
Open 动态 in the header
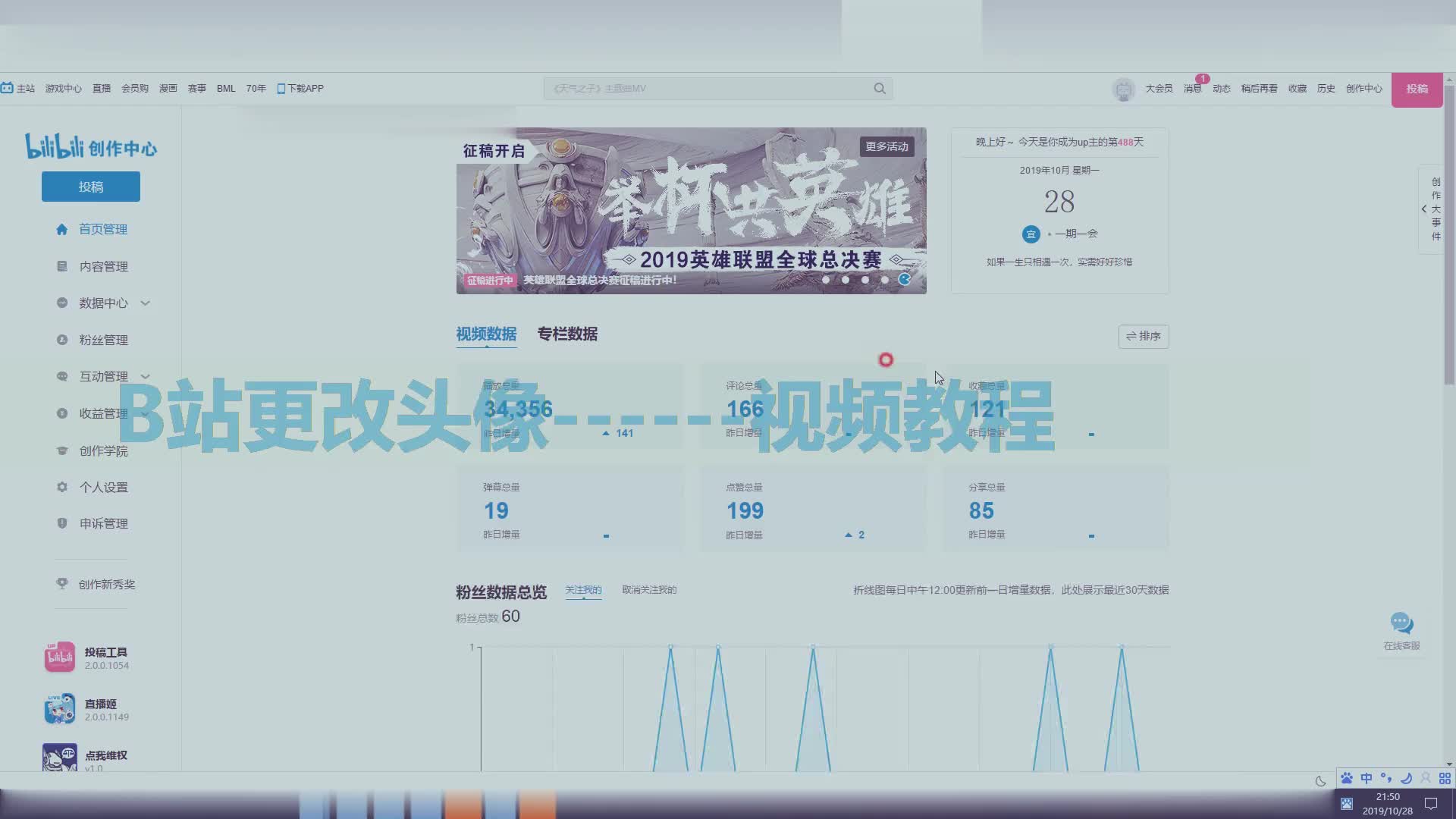(x=1222, y=89)
